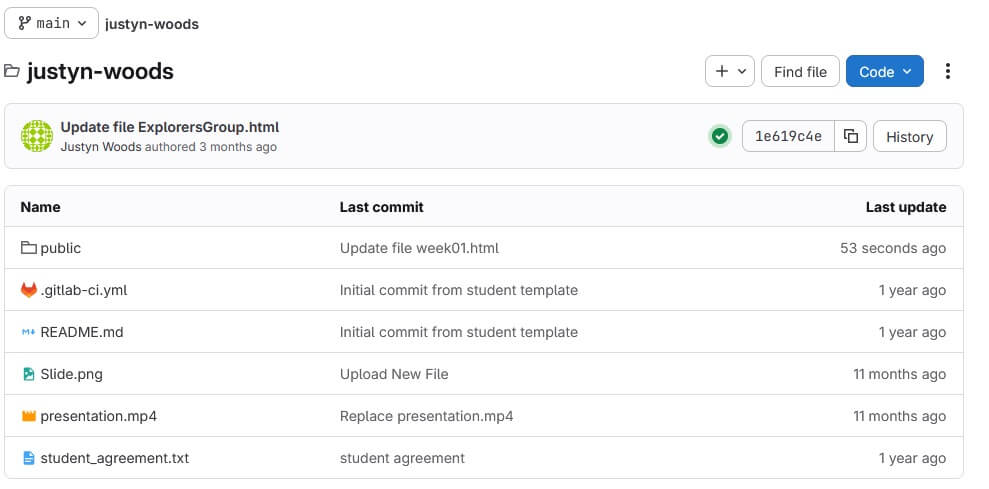989x489 pixels.
Task: Click the justyn-woods breadcrumb link
Action: point(151,24)
